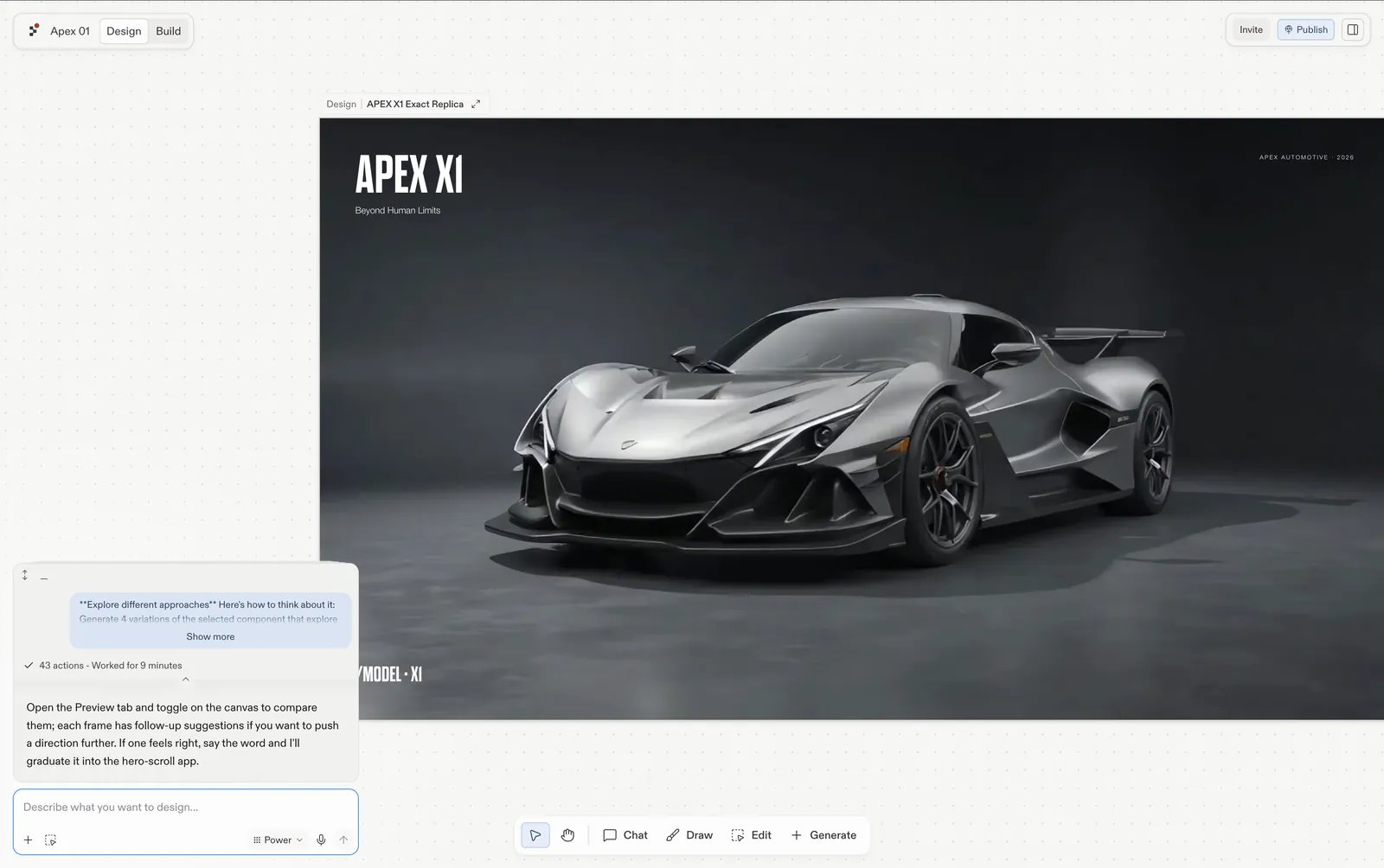Select the pointer tool

(x=535, y=835)
